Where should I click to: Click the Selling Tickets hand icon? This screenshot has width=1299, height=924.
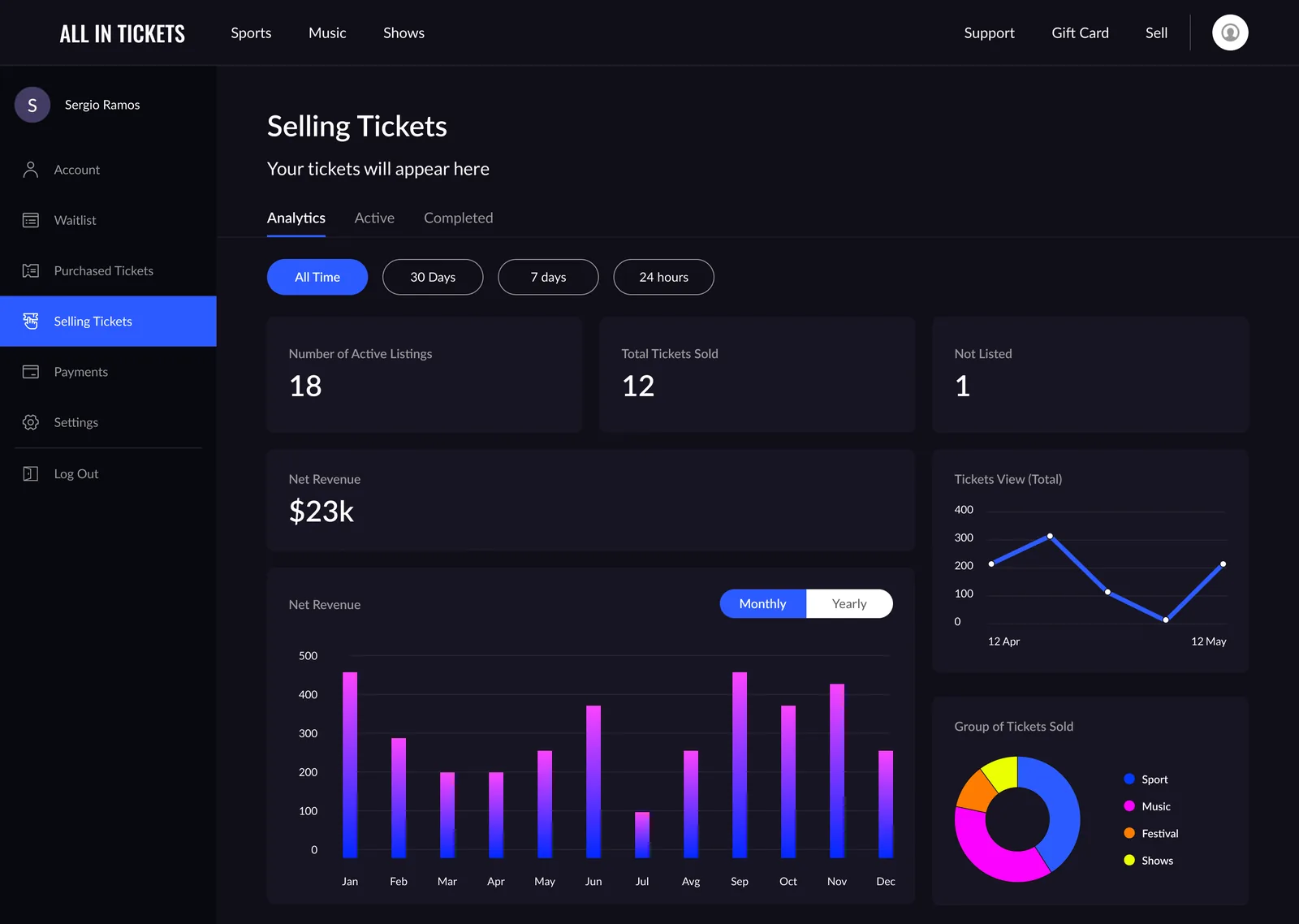tap(31, 321)
